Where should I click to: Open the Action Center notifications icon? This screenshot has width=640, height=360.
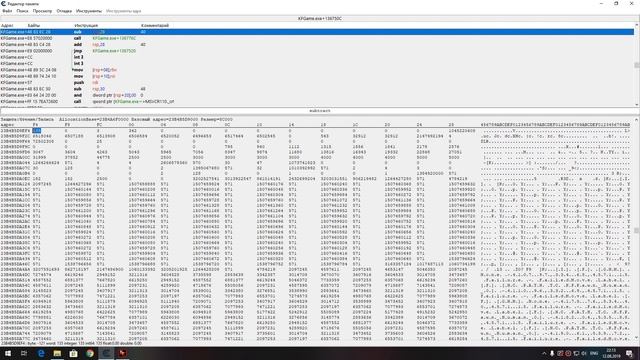click(630, 353)
